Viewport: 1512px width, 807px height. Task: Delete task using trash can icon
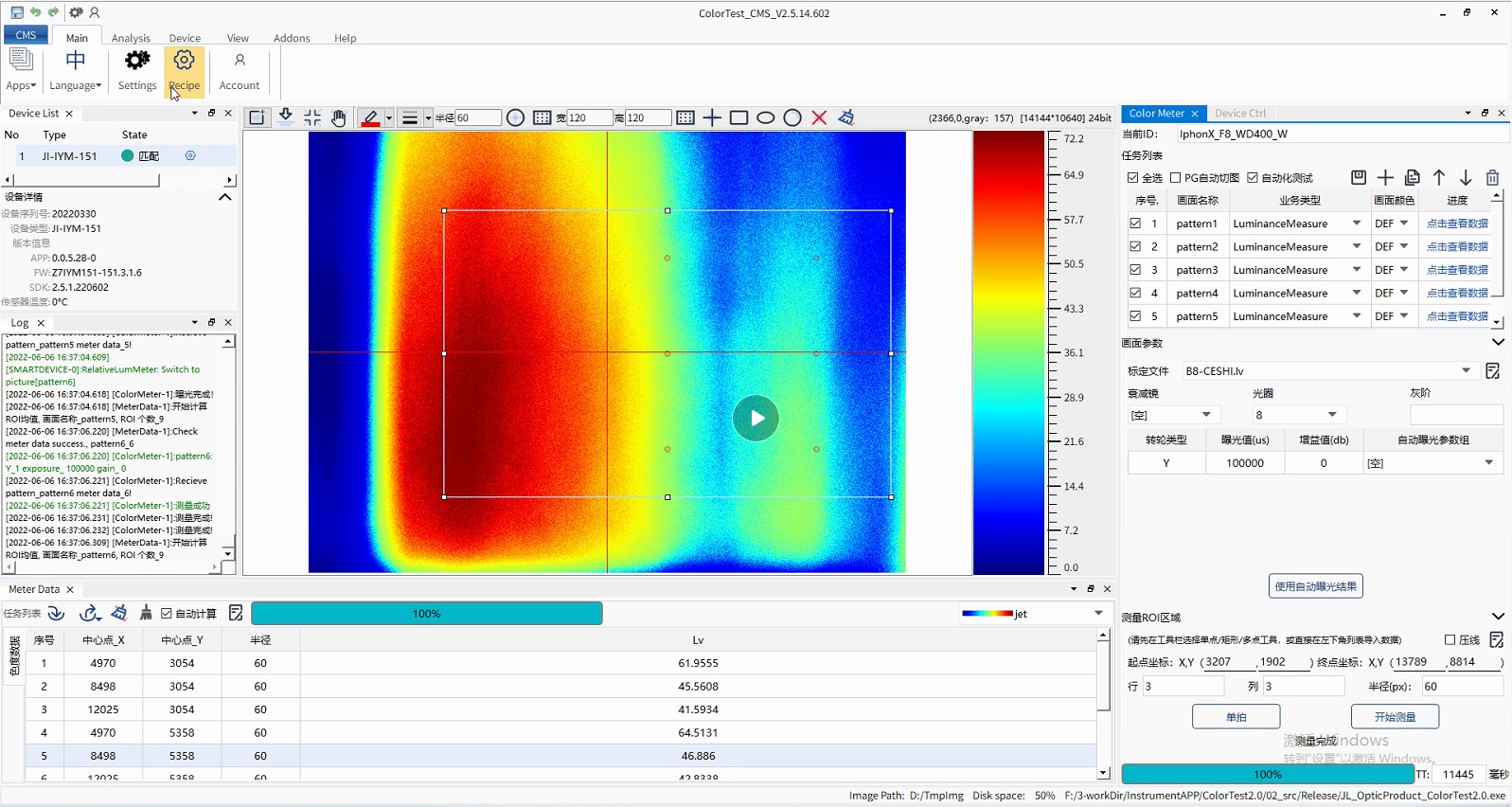tap(1492, 177)
